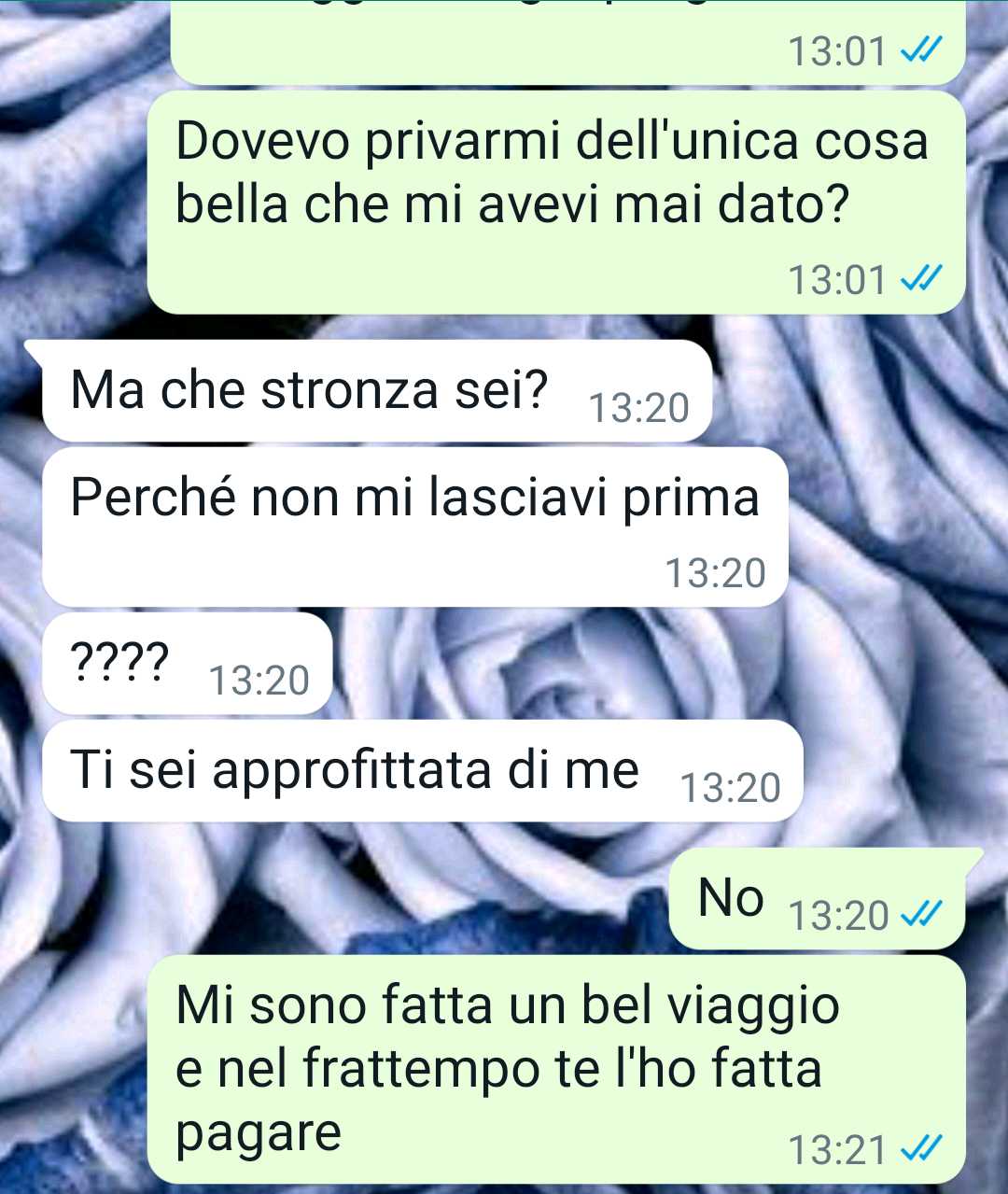Click double checkmarks beside 13:21 timestamp
This screenshot has height=1194, width=1008.
click(x=919, y=1149)
